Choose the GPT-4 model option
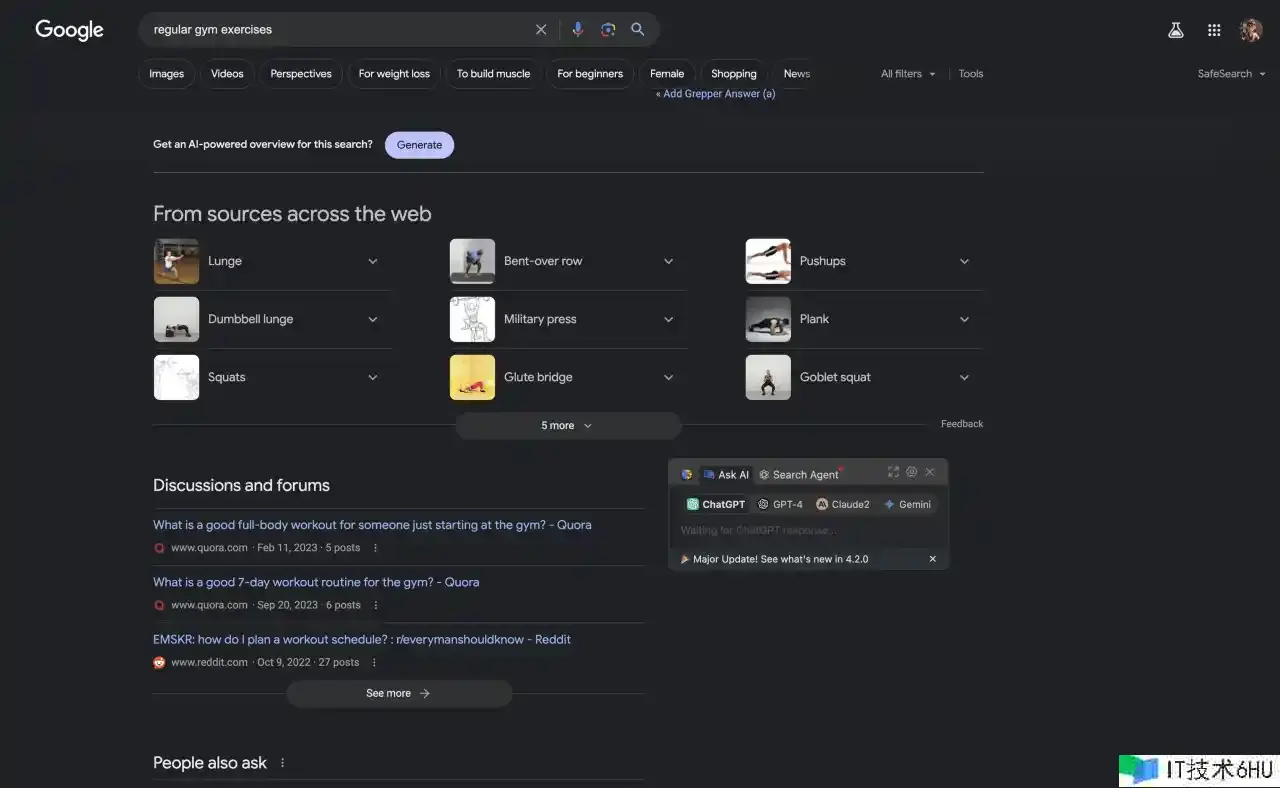Screen dimensions: 1280x788 [x=780, y=505]
